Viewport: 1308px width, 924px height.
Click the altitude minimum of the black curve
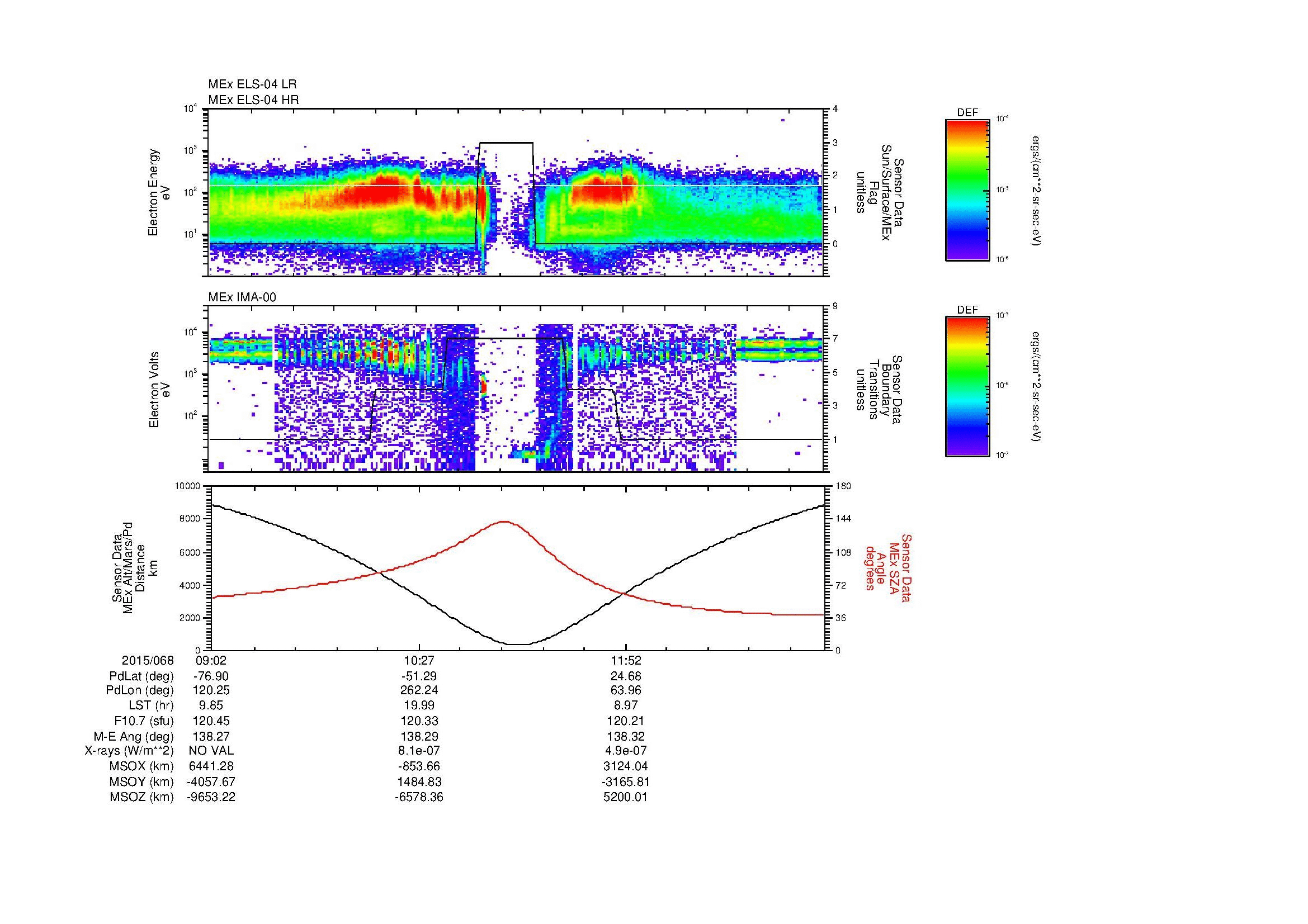517,645
